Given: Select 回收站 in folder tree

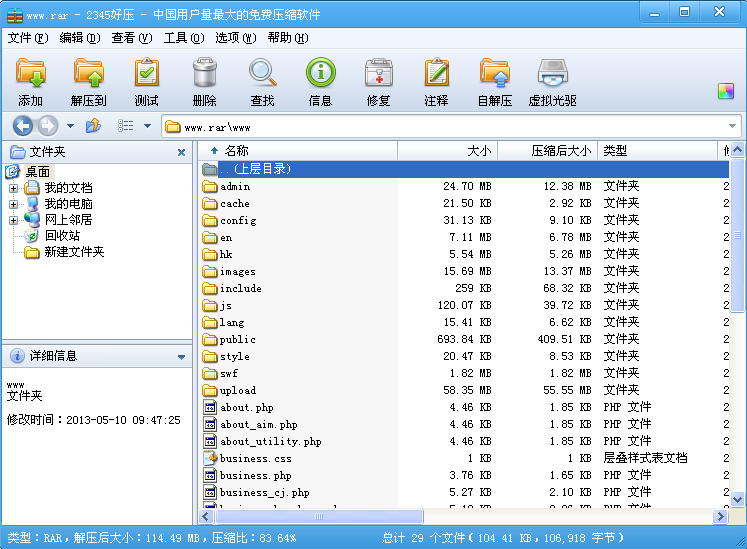Looking at the screenshot, I should pos(62,236).
